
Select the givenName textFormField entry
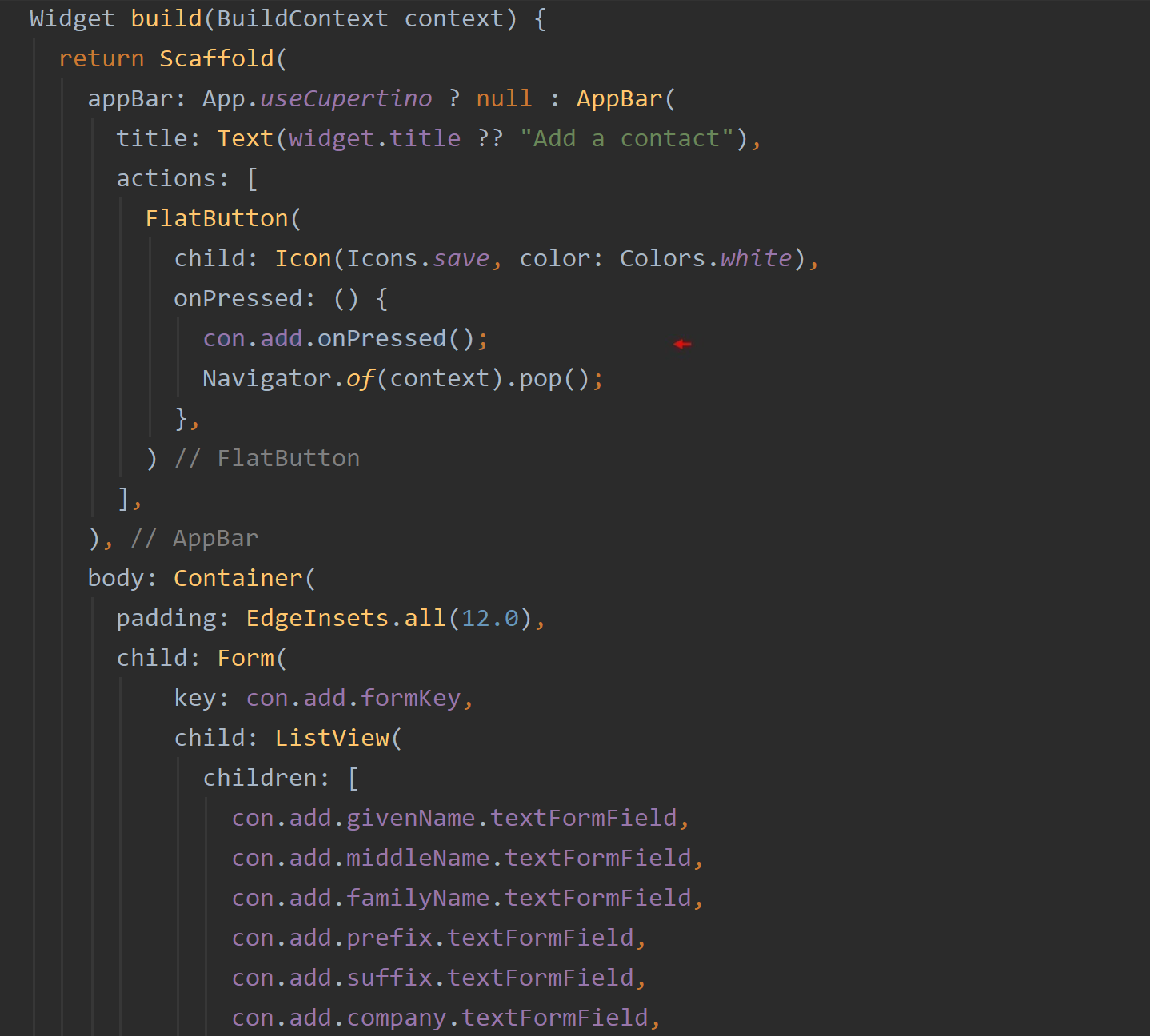click(x=460, y=817)
